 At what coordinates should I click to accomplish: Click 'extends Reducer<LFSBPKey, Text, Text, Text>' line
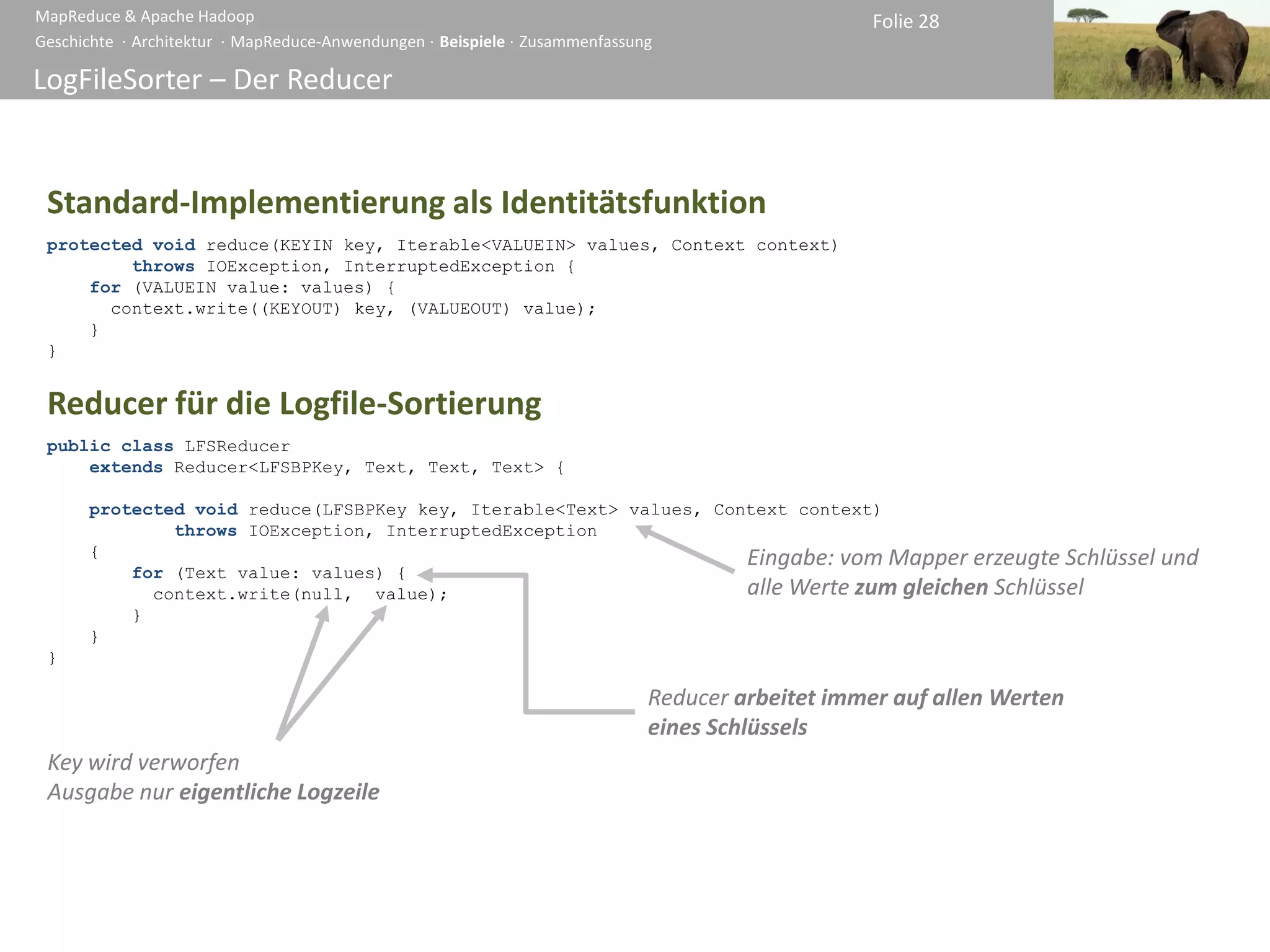[x=327, y=467]
